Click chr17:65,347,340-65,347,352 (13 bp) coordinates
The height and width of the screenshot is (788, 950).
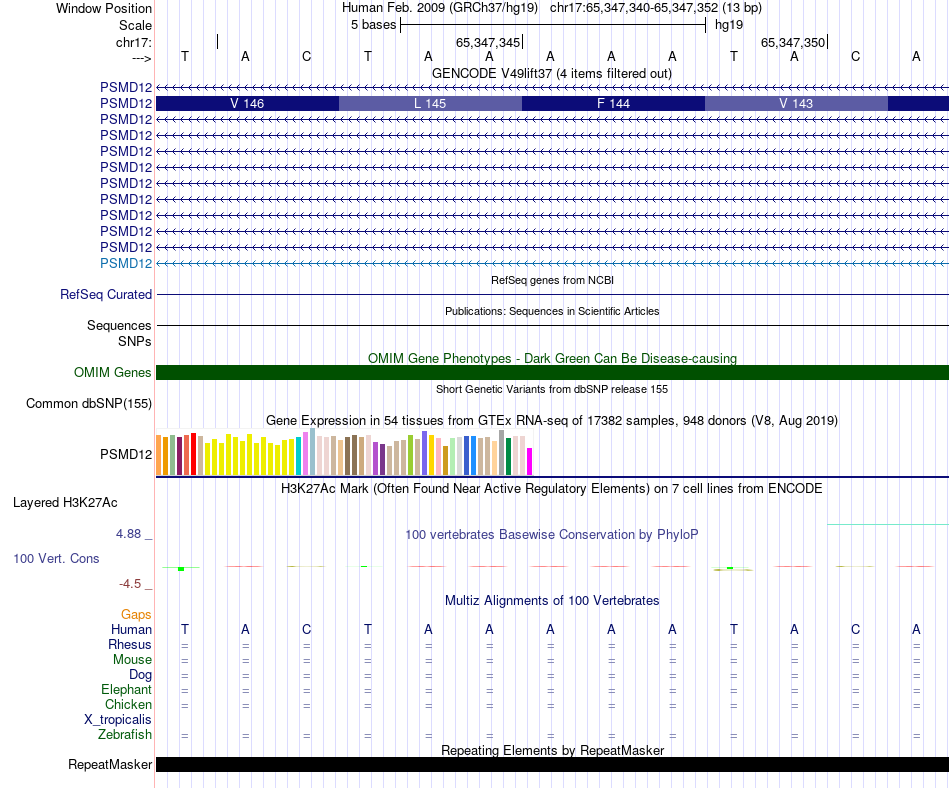[x=656, y=8]
